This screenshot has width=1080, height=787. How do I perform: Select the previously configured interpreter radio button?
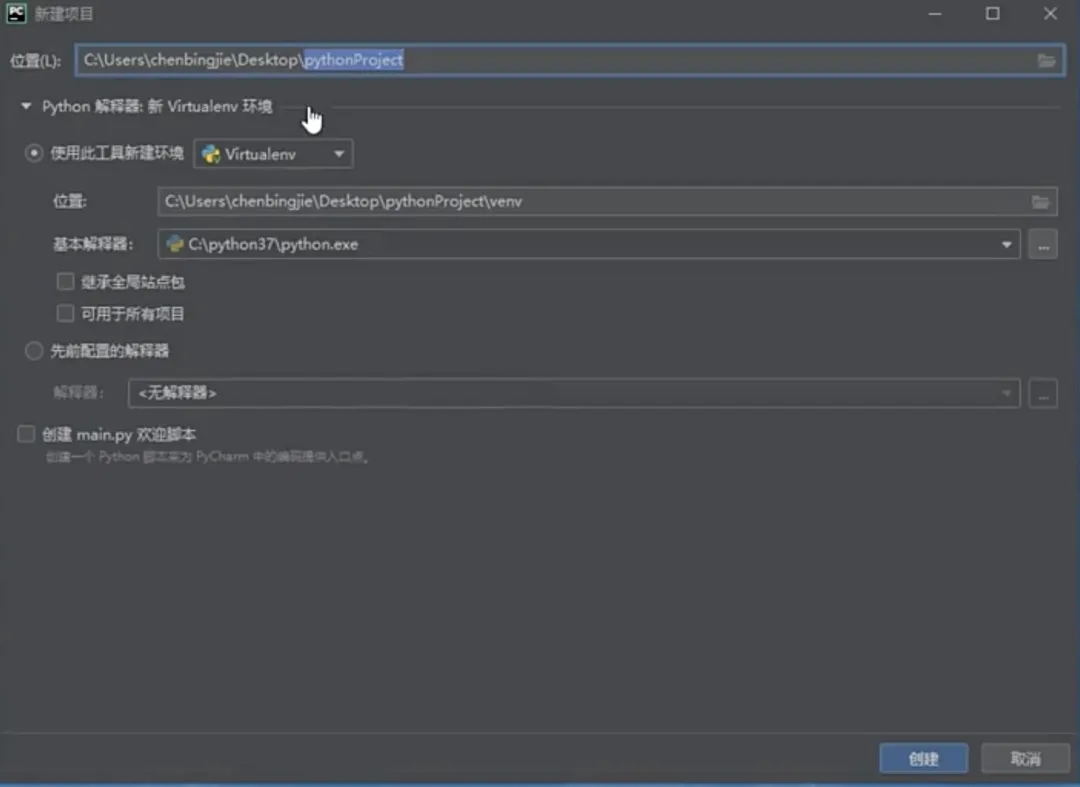click(x=33, y=351)
